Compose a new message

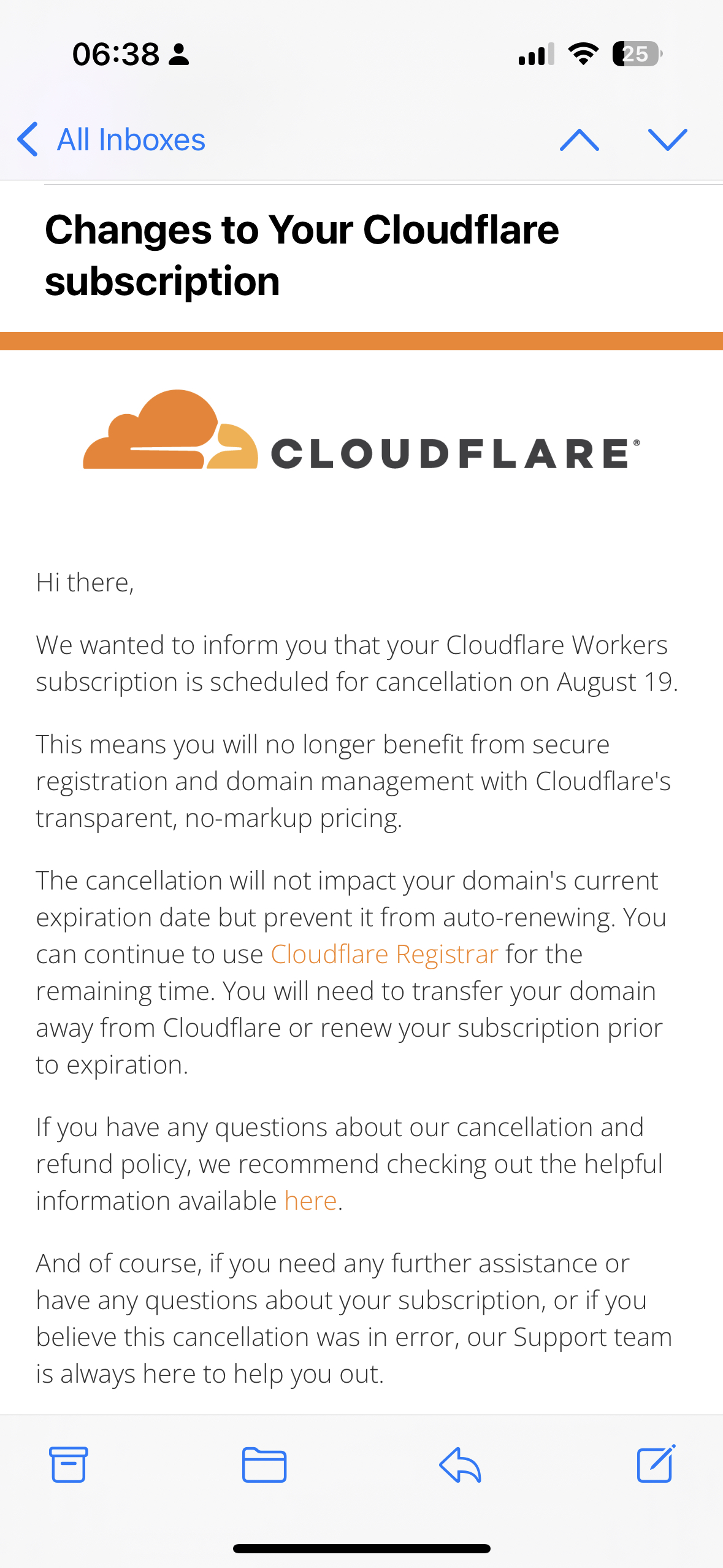click(x=656, y=1464)
